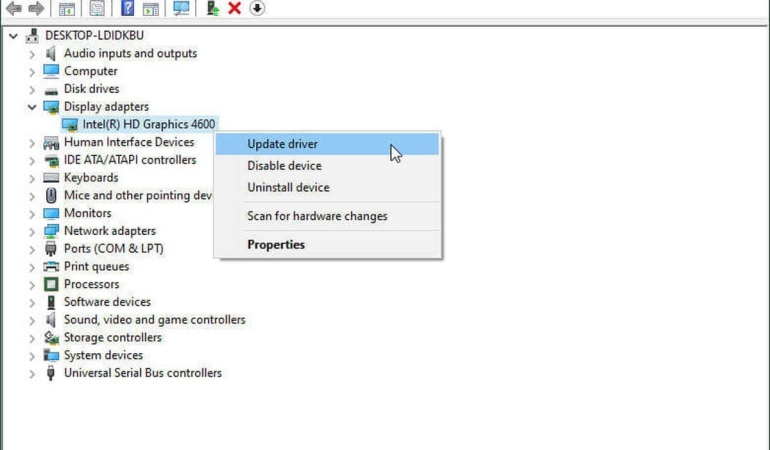Click the Intel HD Graphics 4600 adapter icon

[70, 125]
